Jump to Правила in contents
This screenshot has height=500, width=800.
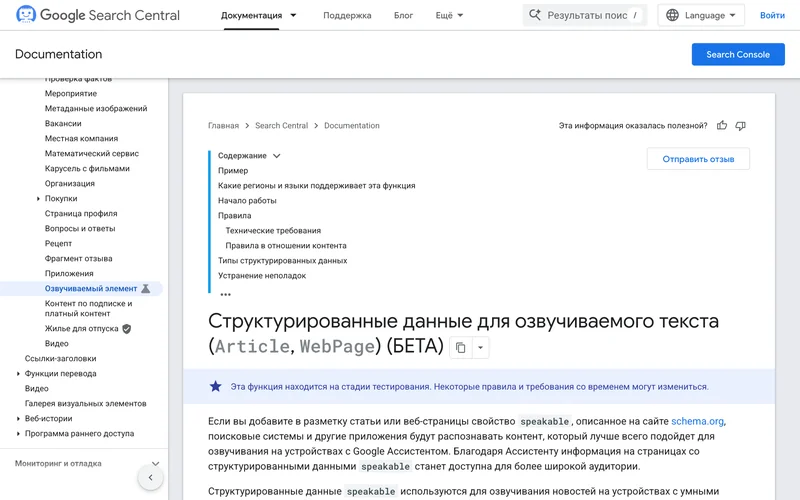click(235, 215)
